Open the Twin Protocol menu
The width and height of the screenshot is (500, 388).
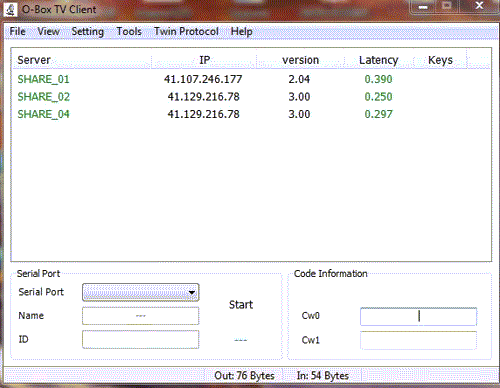186,32
